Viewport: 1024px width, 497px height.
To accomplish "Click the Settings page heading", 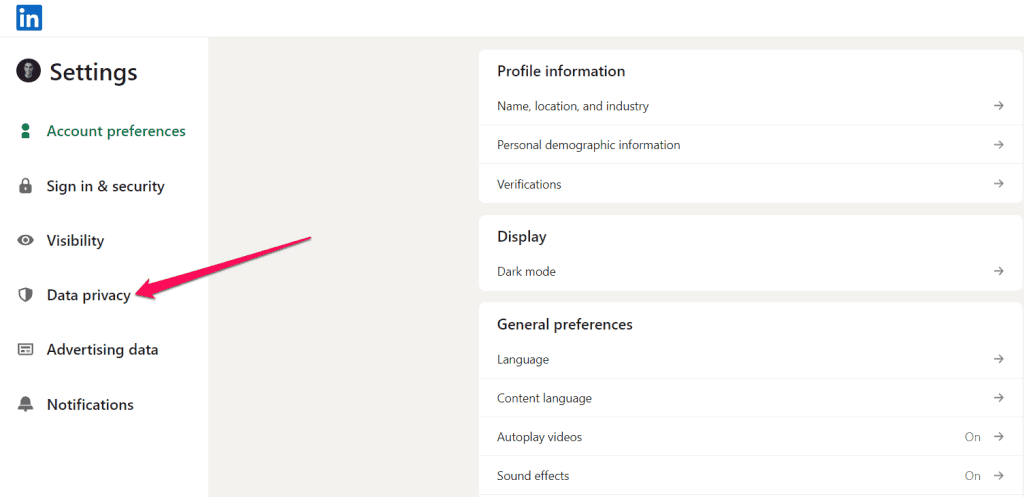I will (93, 71).
